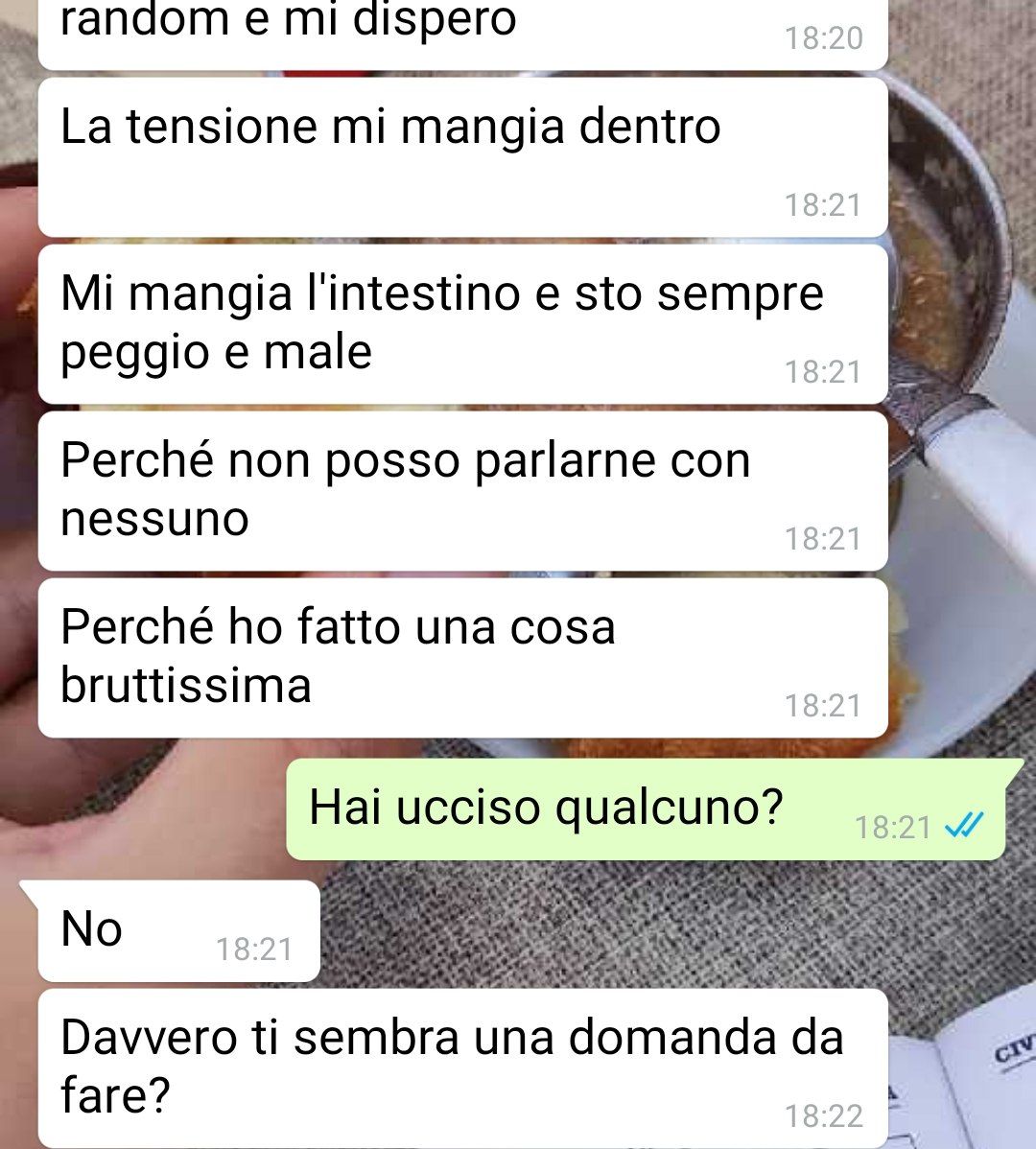This screenshot has width=1036, height=1149.
Task: Select the "La tensione mi mangia dentro" message
Action: [x=463, y=157]
